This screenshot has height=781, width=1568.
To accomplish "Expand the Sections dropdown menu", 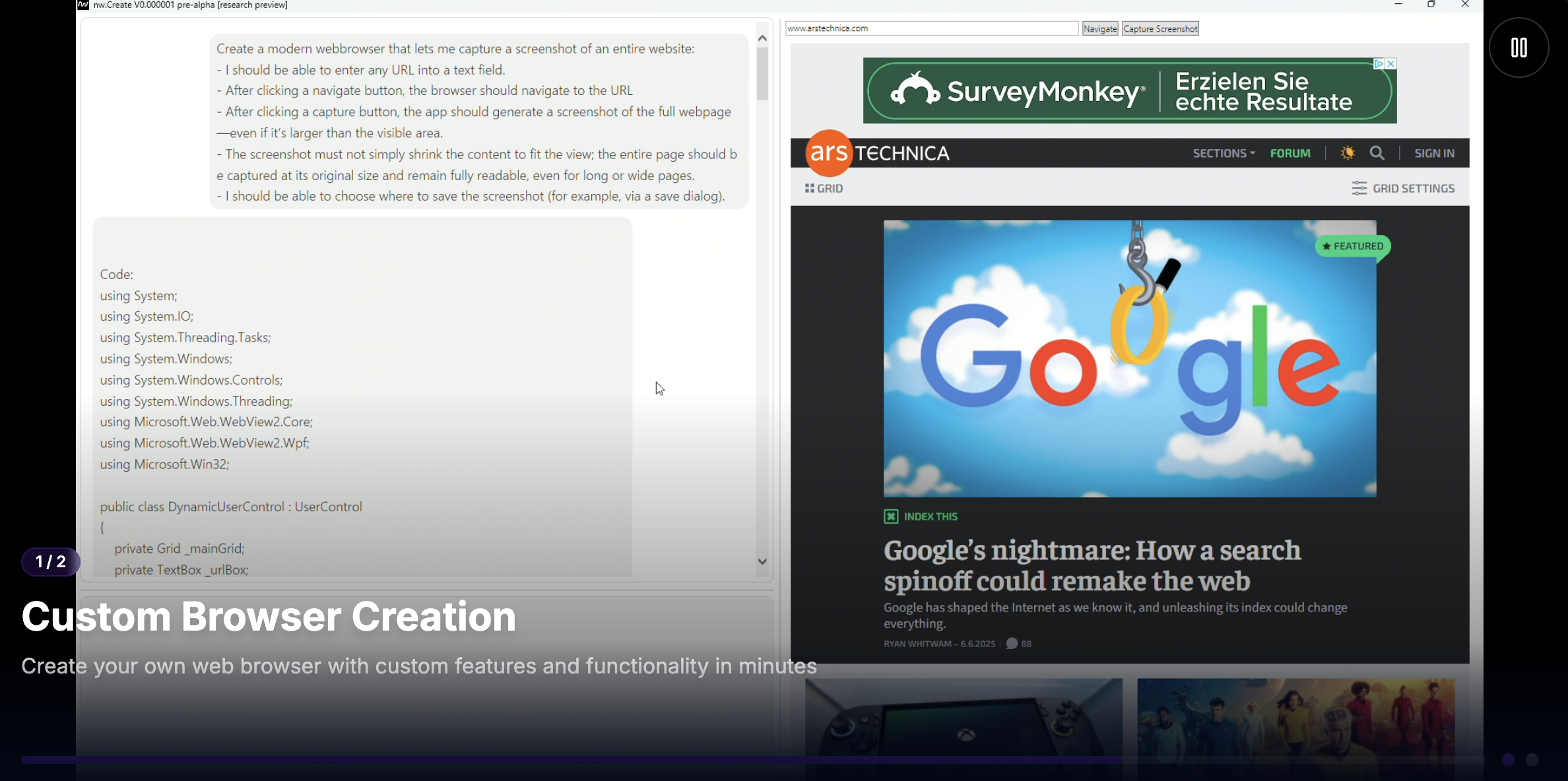I will coord(1224,153).
